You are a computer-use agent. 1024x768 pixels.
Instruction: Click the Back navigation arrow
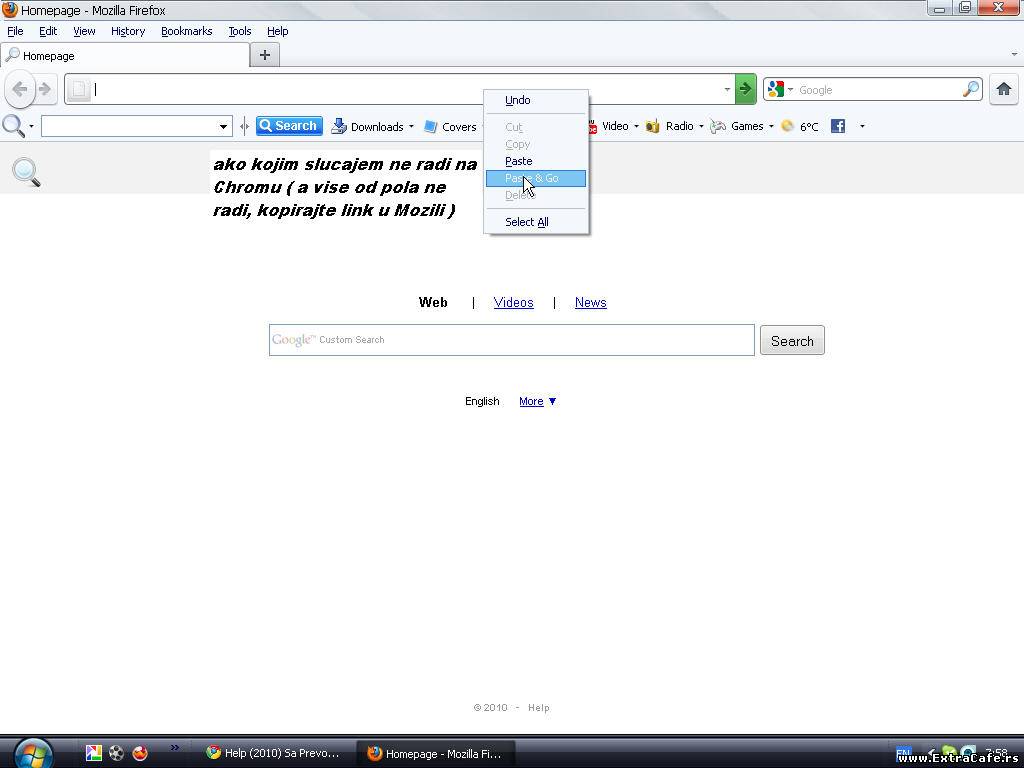(x=19, y=89)
